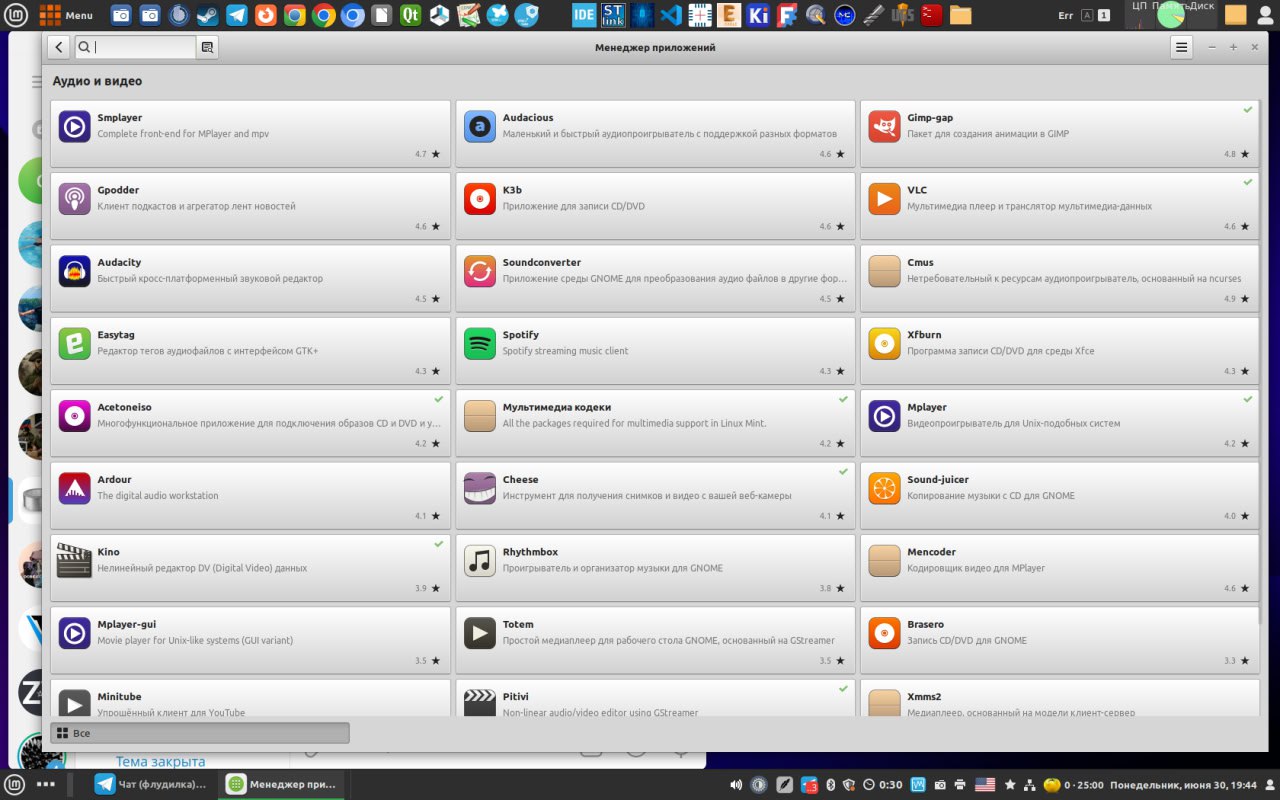Click the search options button beside search field

pyautogui.click(x=207, y=47)
